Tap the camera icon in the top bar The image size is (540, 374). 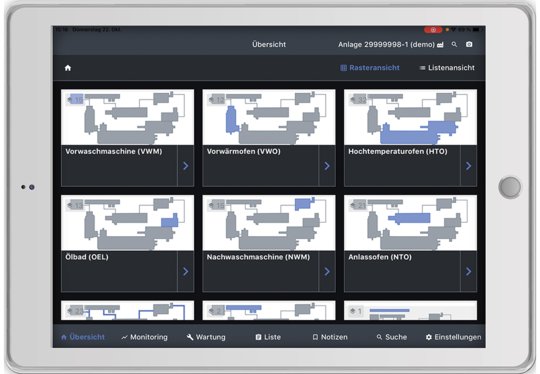click(469, 44)
